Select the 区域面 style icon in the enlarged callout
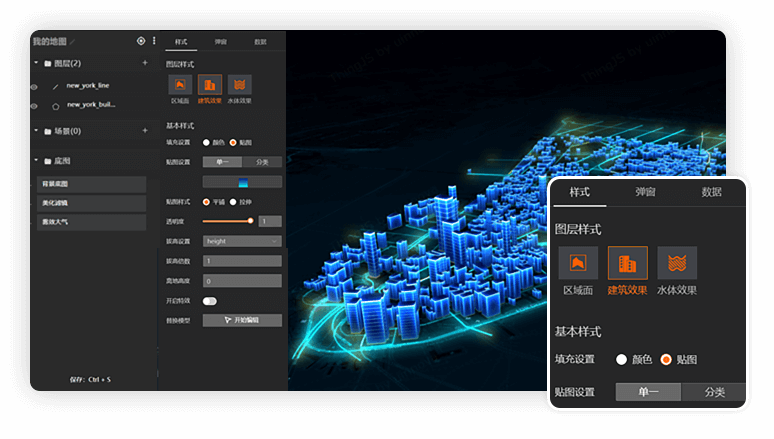This screenshot has height=439, width=774. (x=578, y=264)
